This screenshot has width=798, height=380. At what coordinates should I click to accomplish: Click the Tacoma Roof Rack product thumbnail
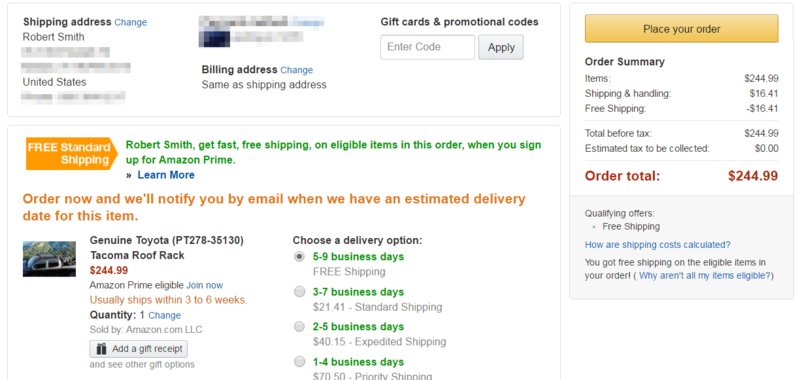pos(49,259)
